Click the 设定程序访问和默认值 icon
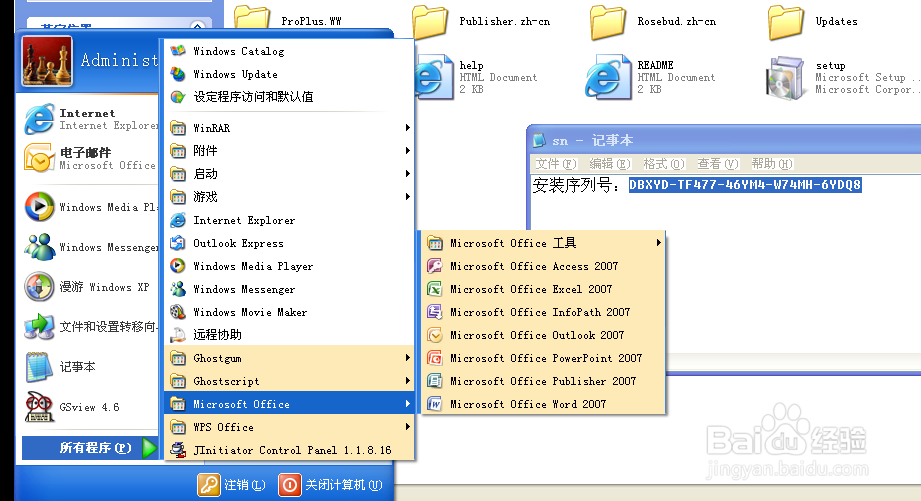Viewport: 921px width, 501px height. [x=178, y=97]
